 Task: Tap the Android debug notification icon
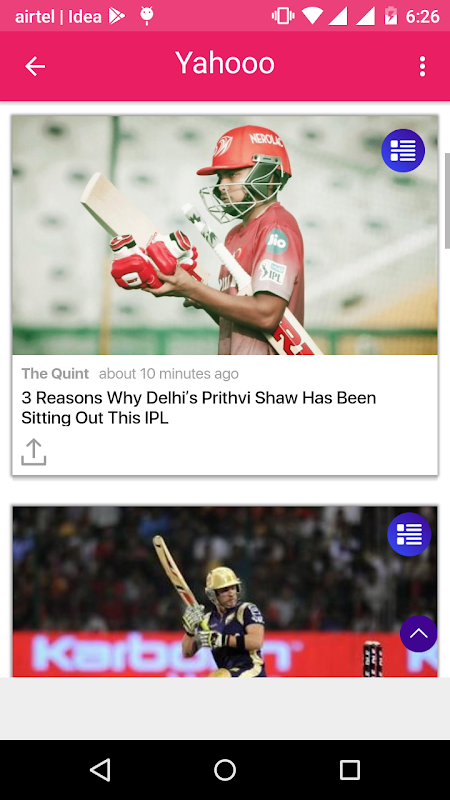coord(147,16)
